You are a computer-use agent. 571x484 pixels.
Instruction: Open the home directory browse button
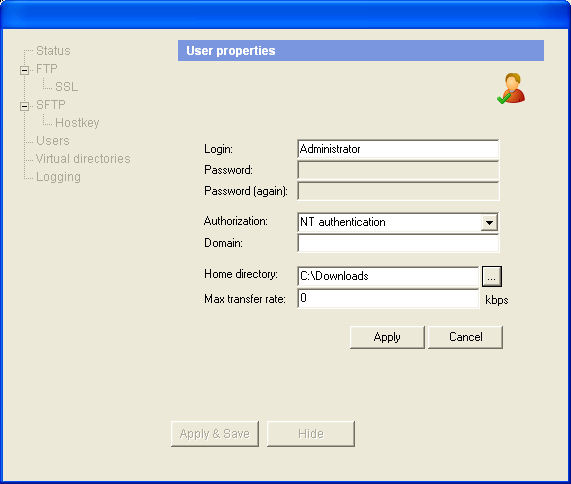tap(492, 276)
